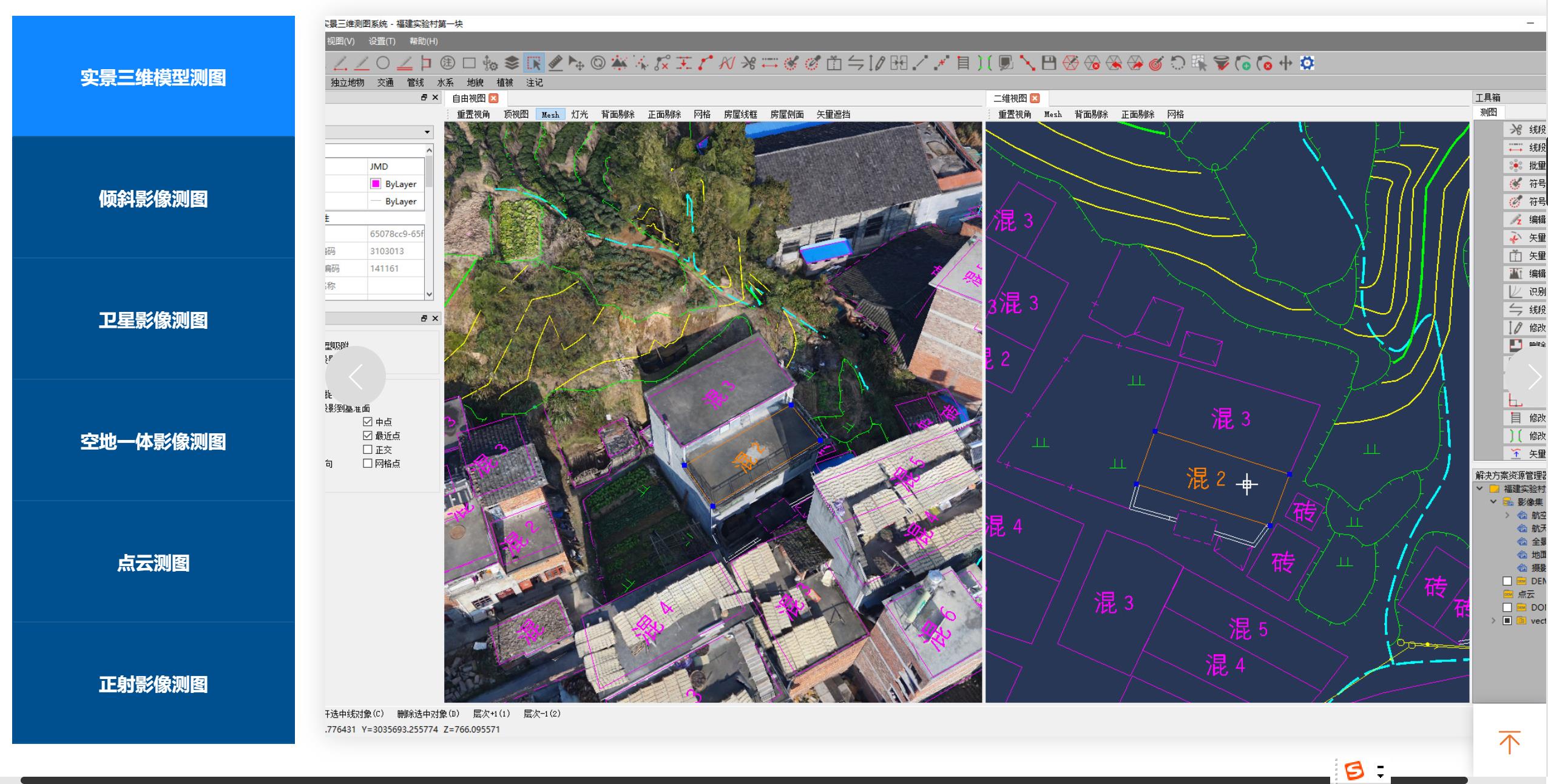Select the circle drawing tool in toolbar
1548x784 pixels.
click(383, 63)
